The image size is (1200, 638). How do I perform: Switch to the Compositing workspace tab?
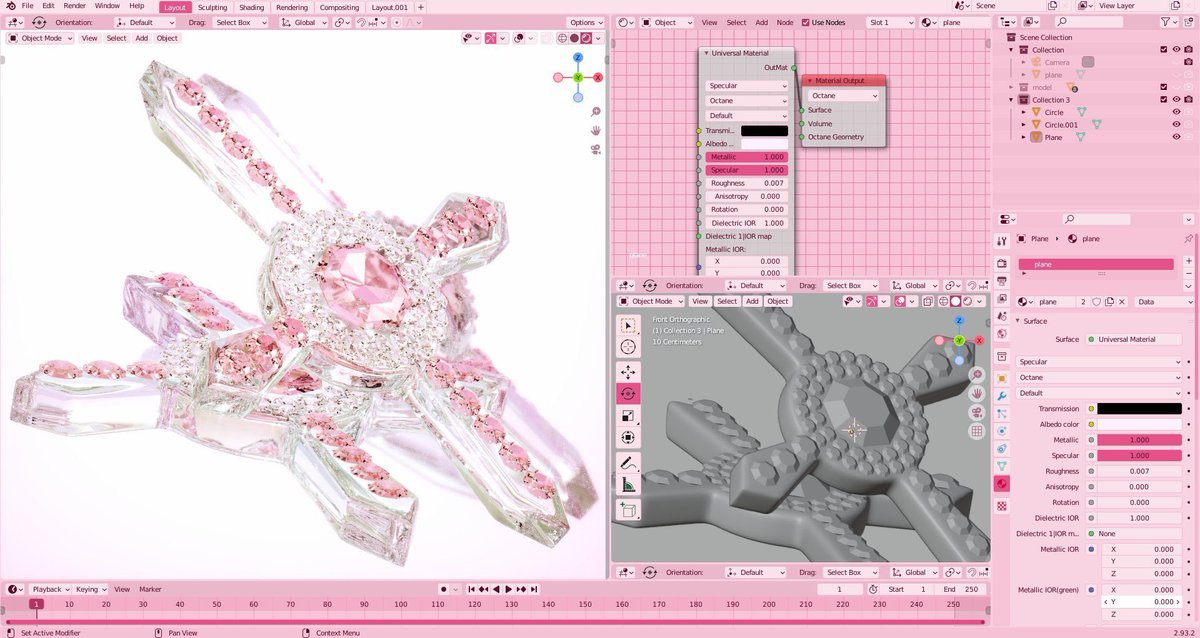(339, 7)
